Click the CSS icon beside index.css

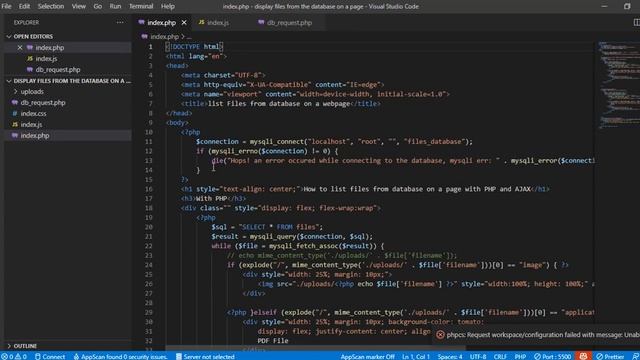pyautogui.click(x=15, y=113)
